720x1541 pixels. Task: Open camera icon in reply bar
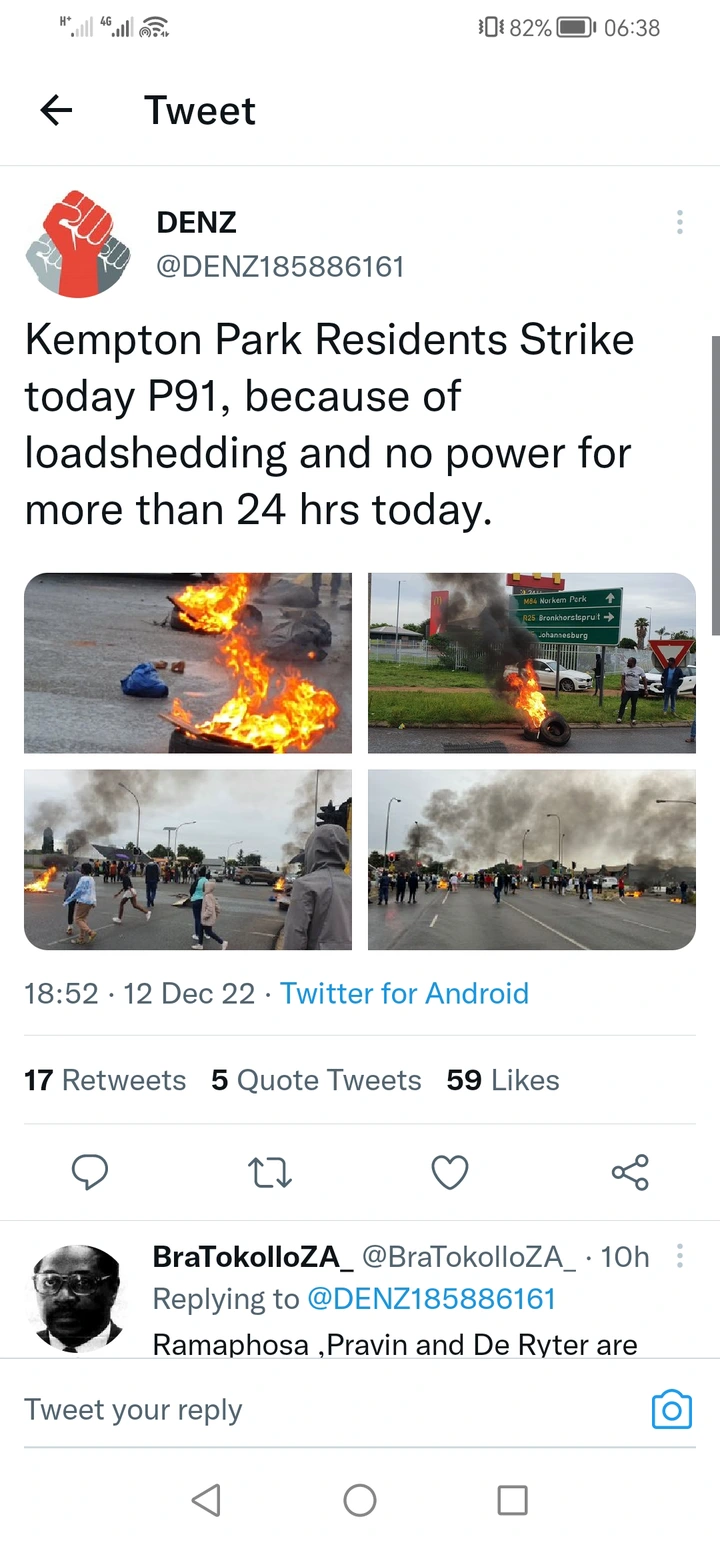click(672, 1409)
